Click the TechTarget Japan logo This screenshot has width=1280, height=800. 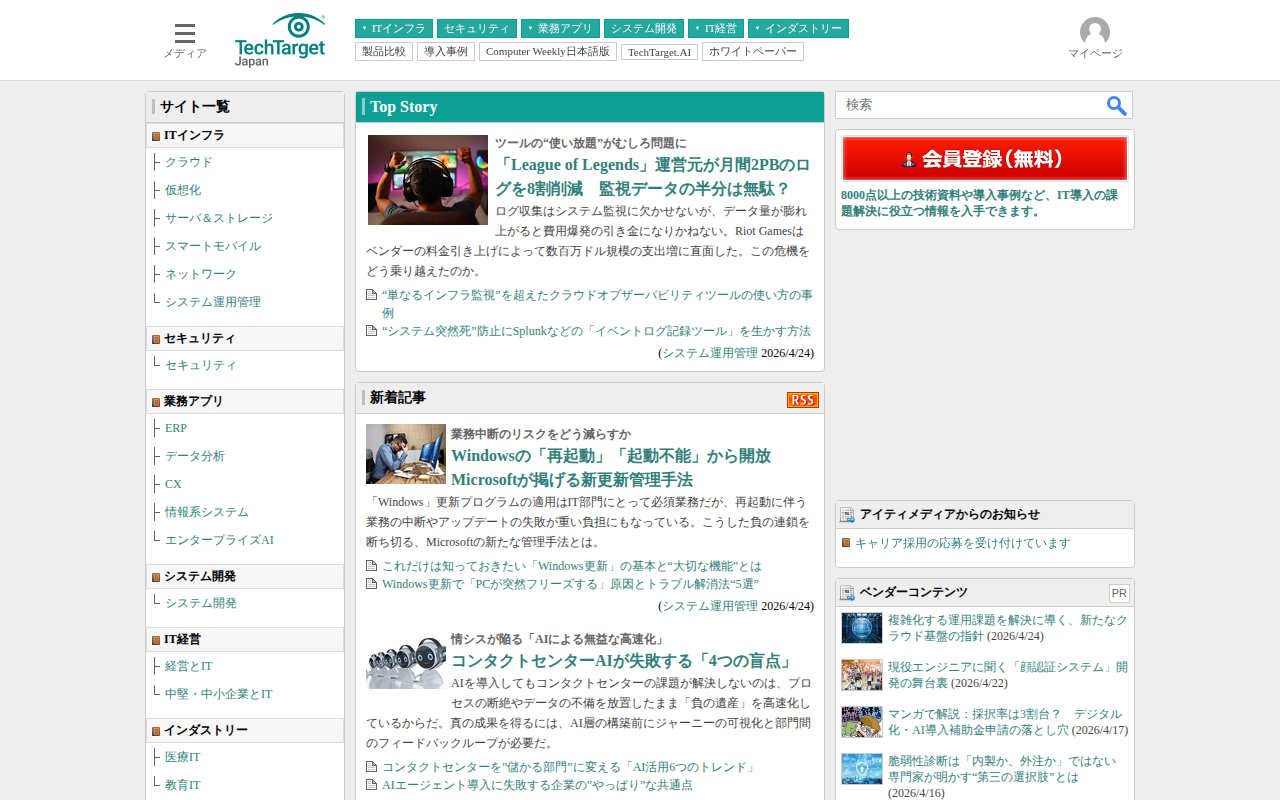tap(280, 40)
